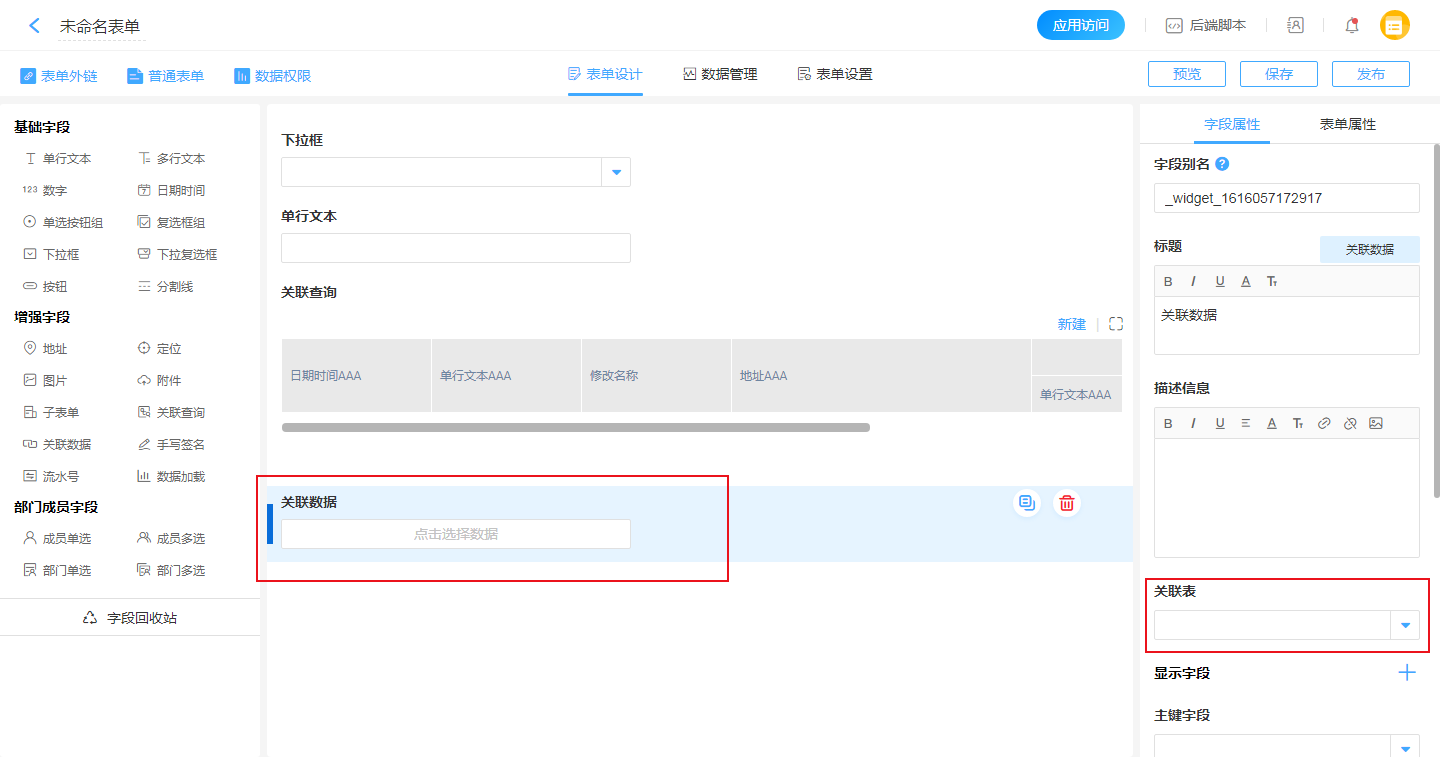Viewport: 1440px width, 757px height.
Task: Open the 数据管理 tab
Action: click(x=720, y=74)
